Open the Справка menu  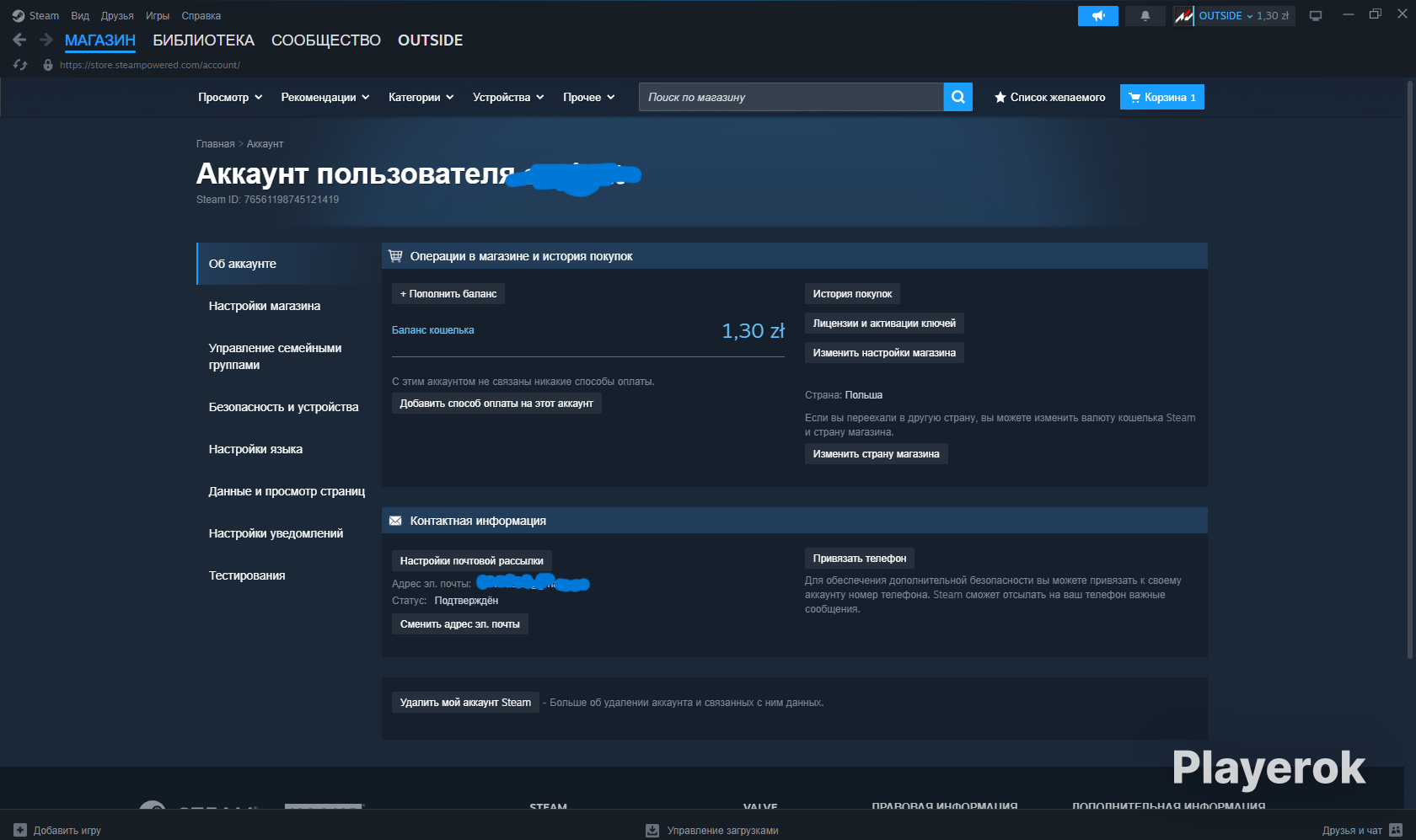click(x=201, y=16)
